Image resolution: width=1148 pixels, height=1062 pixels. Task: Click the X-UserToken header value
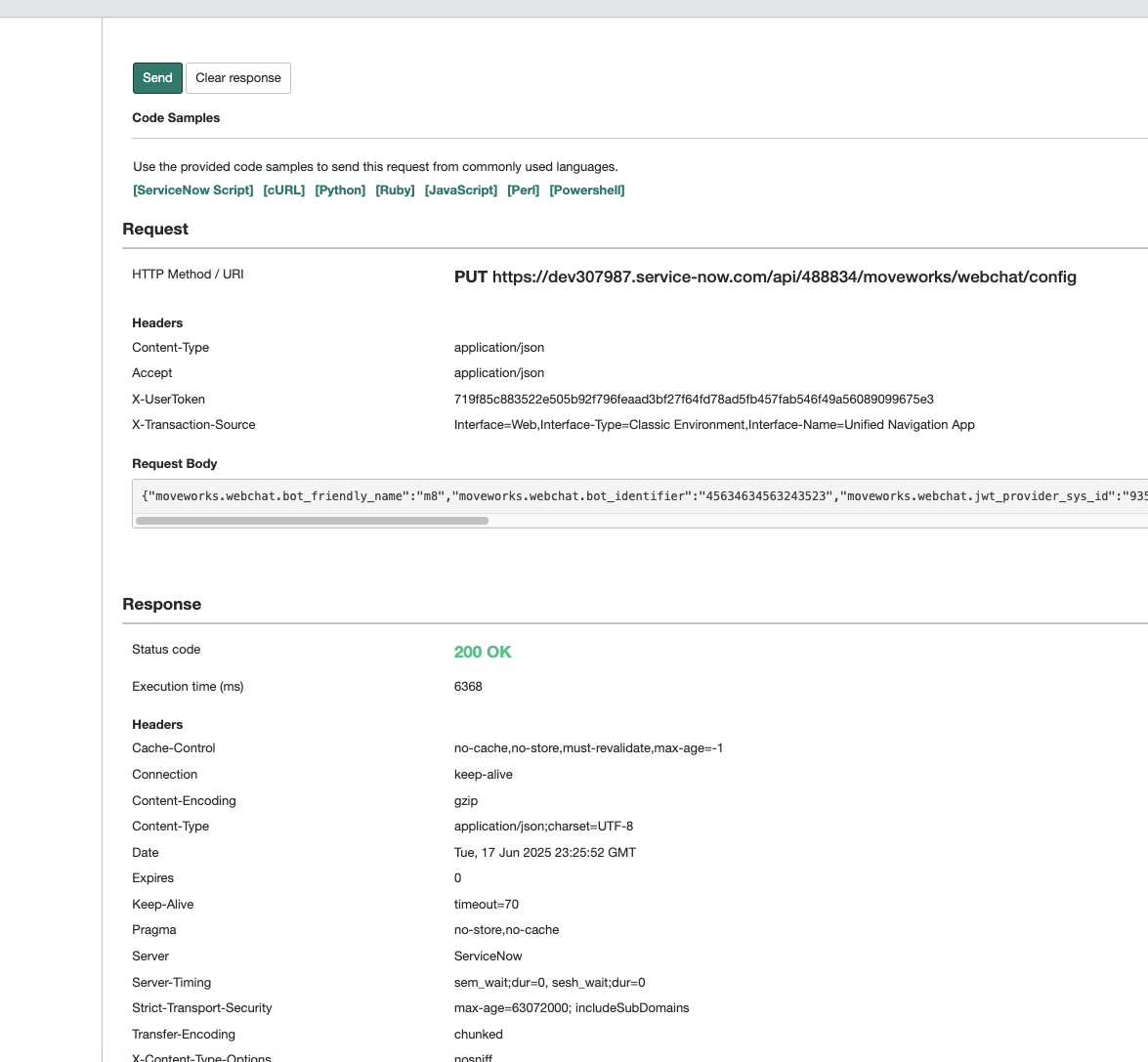click(x=694, y=400)
